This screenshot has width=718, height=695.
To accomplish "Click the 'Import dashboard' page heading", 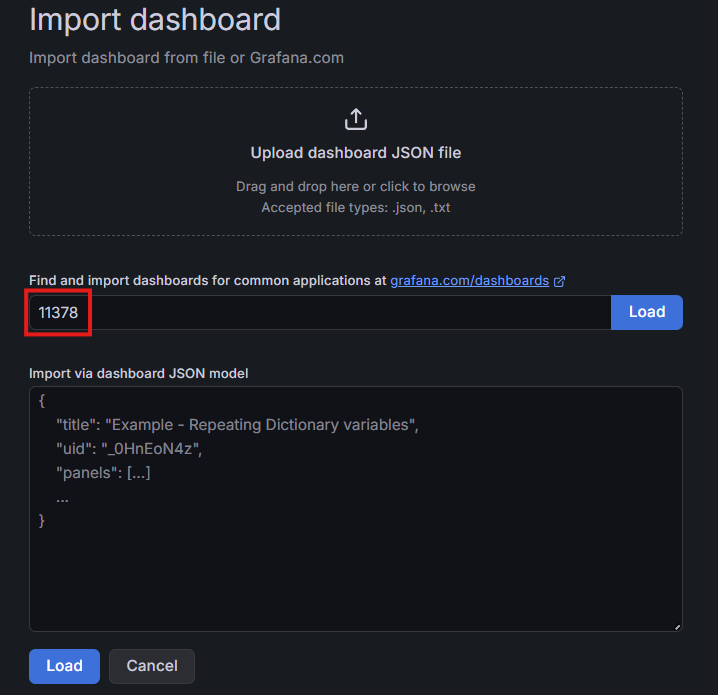I will 155,19.
